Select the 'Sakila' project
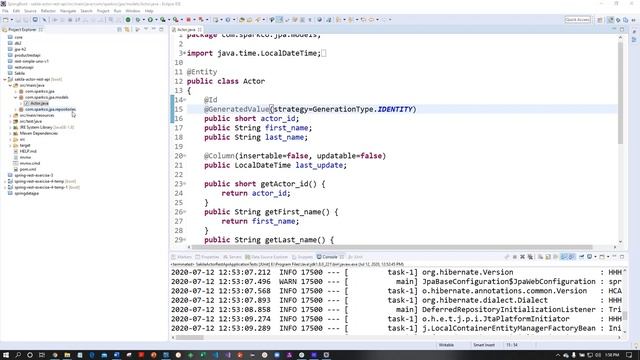The width and height of the screenshot is (640, 360). coord(20,73)
